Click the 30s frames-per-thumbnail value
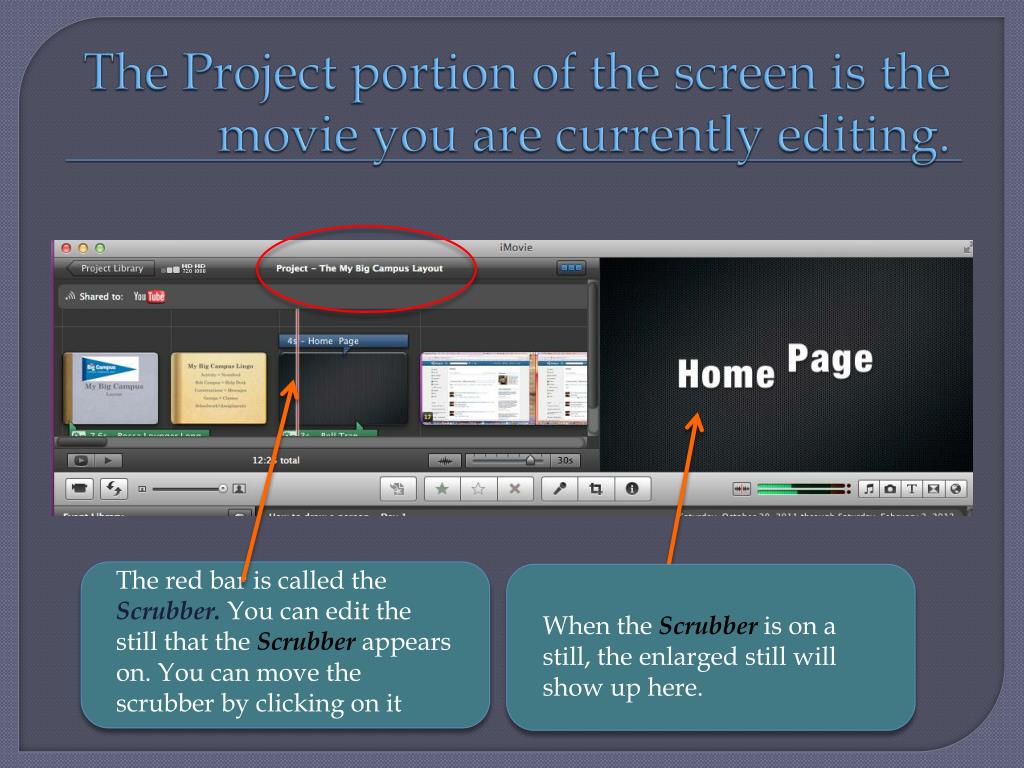The width and height of the screenshot is (1024, 768). (x=566, y=460)
